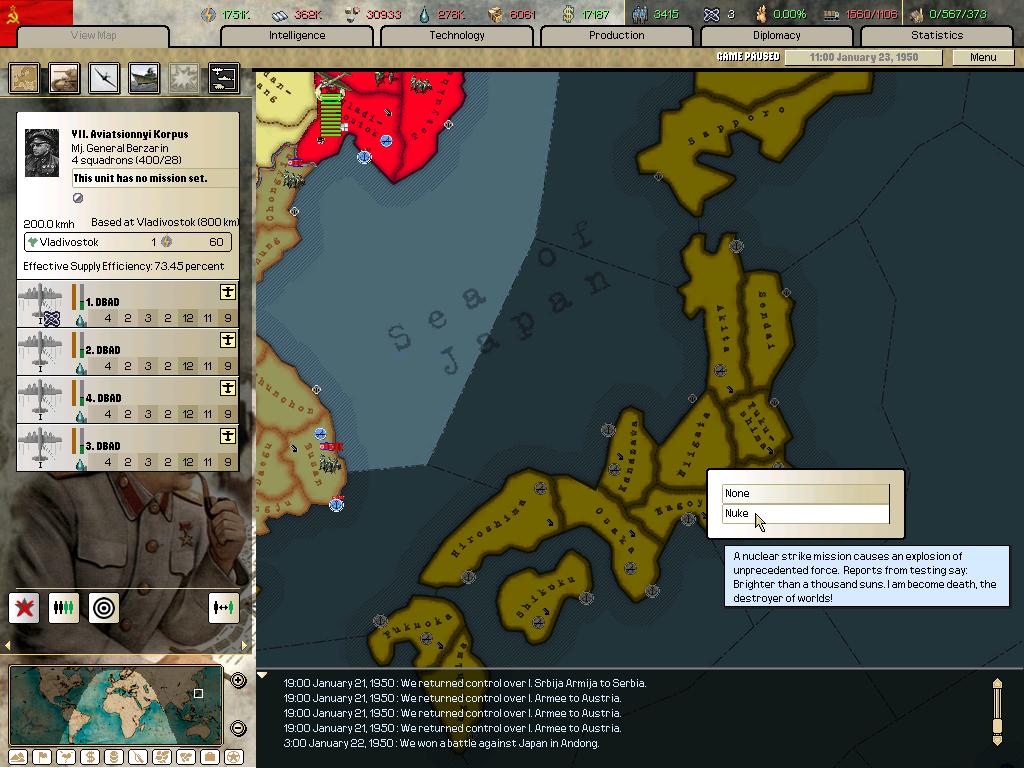Click the date display 11:00 January 23, 1950
The width and height of the screenshot is (1024, 768).
[x=863, y=57]
